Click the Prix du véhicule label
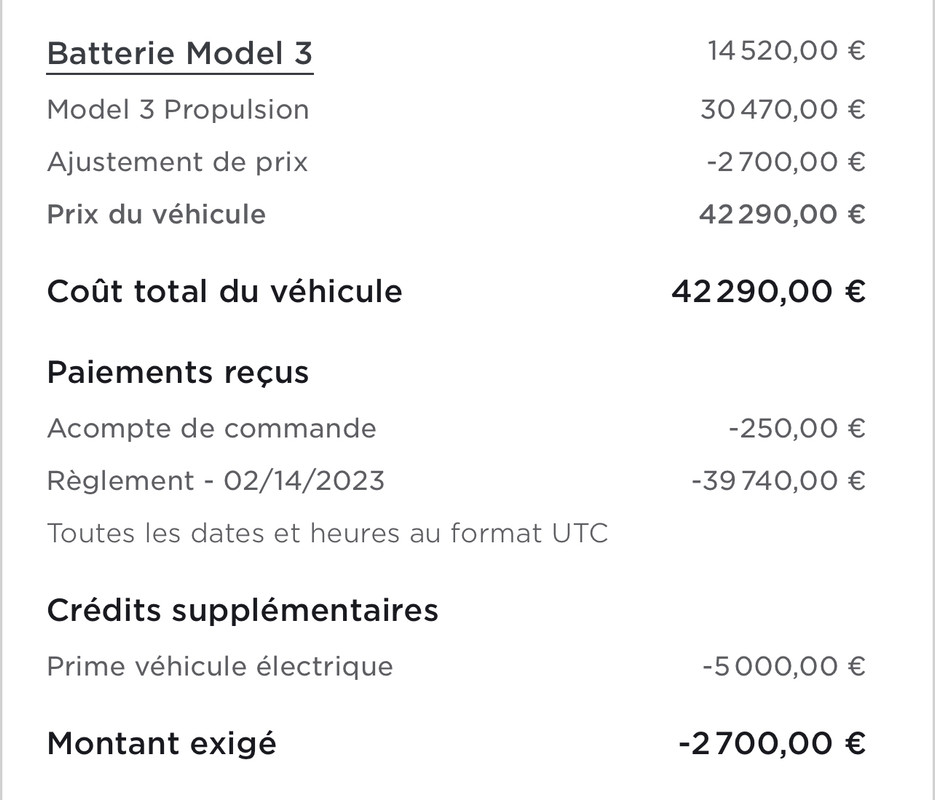The height and width of the screenshot is (800, 935). 156,215
